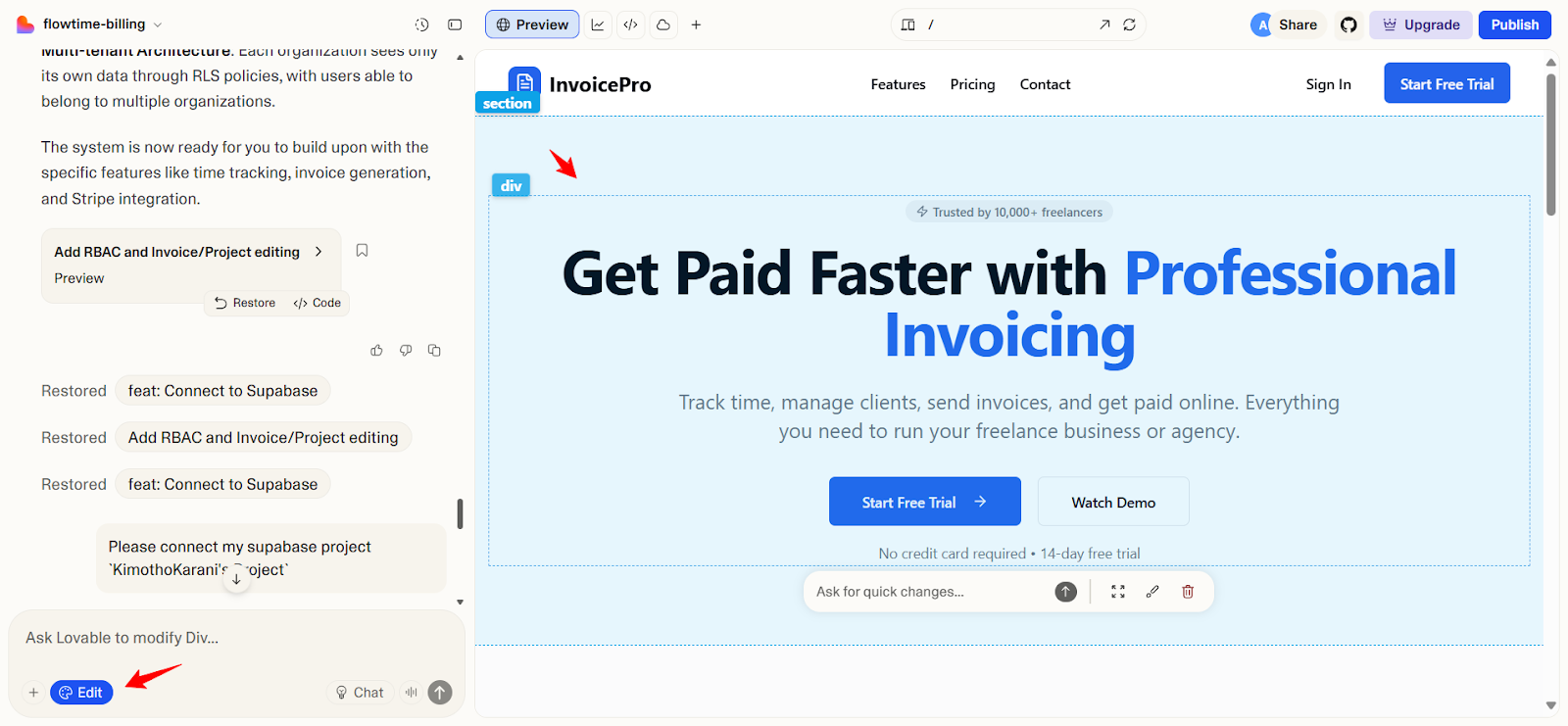
Task: Select the restored 'Add RBAC and Invoice/Project editing' chip
Action: click(x=263, y=437)
